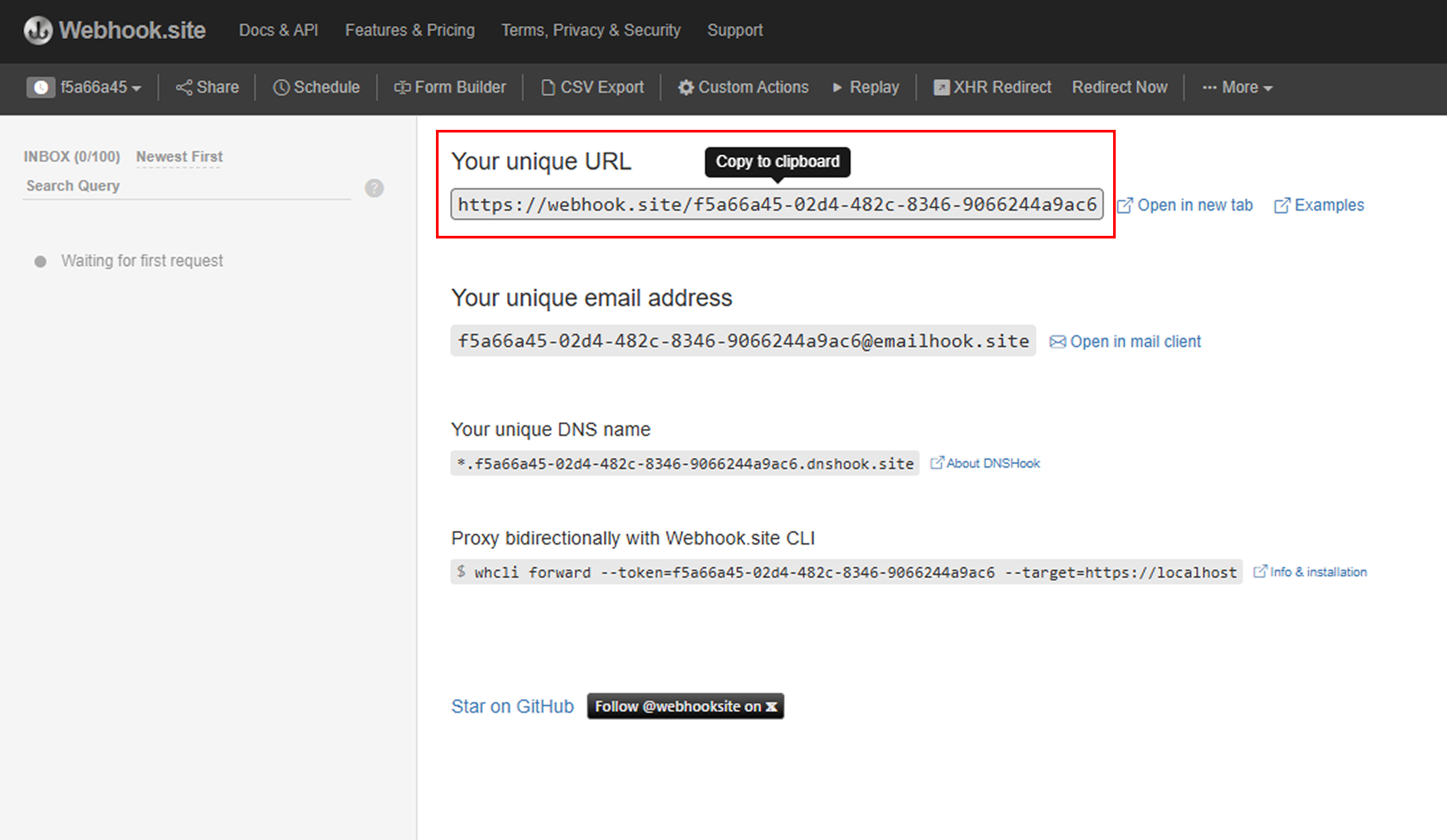This screenshot has height=840, width=1447.
Task: Open Custom Actions via the gear icon
Action: coord(686,87)
